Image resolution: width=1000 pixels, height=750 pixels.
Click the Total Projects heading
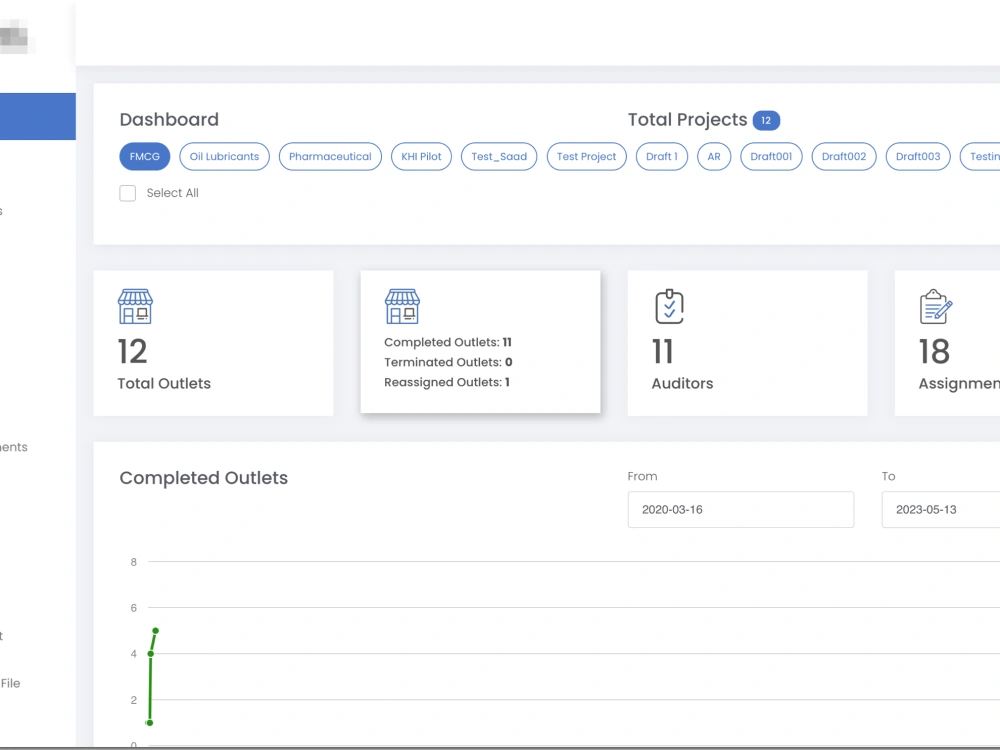[x=688, y=119]
